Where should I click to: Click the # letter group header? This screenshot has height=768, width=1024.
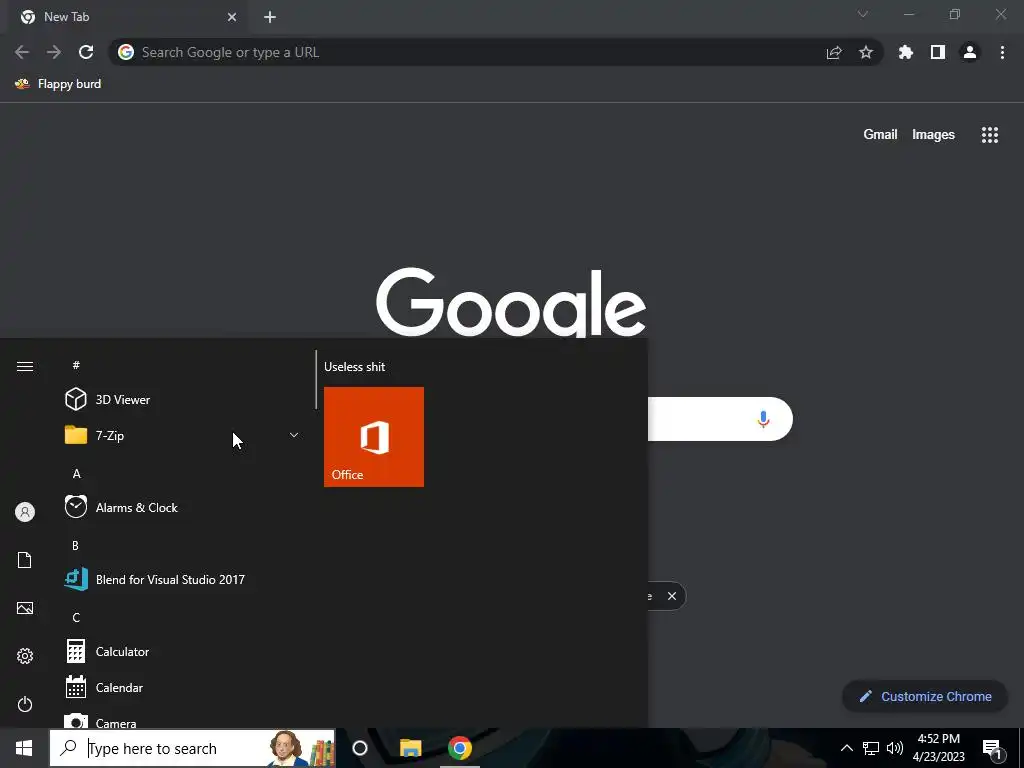point(76,365)
